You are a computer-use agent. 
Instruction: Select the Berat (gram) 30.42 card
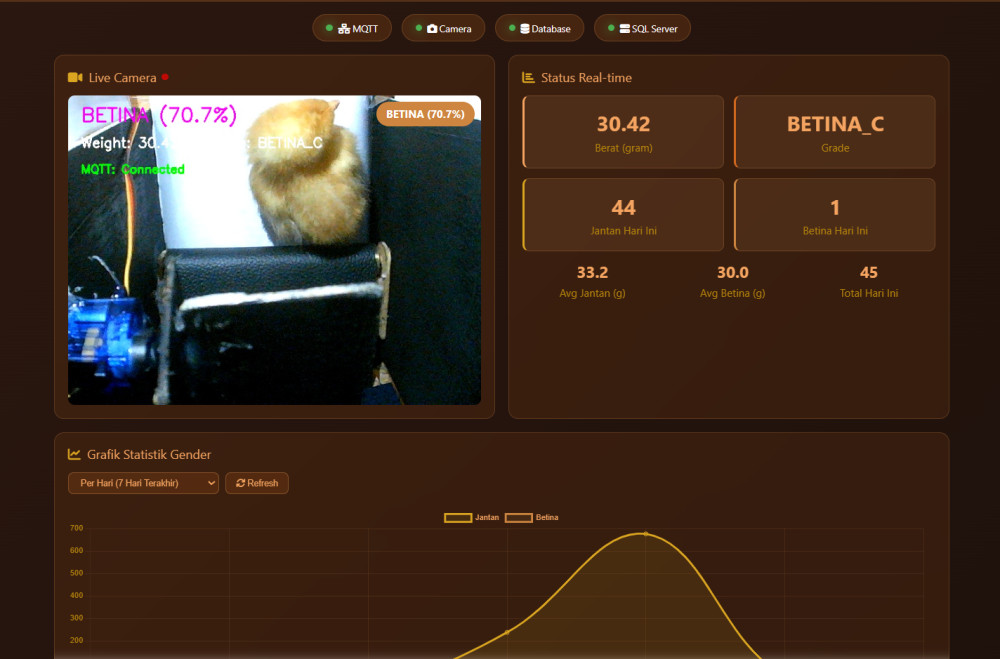623,132
